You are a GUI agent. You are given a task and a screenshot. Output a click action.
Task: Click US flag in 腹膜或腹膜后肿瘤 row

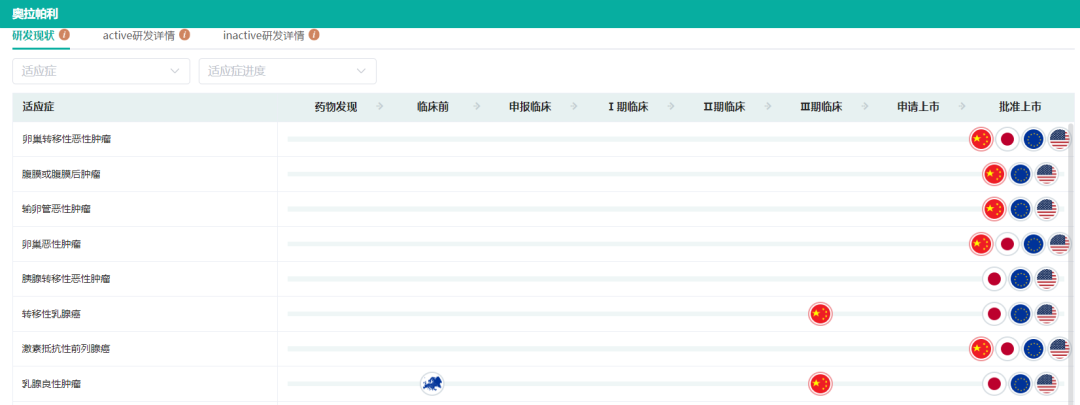click(x=1046, y=174)
